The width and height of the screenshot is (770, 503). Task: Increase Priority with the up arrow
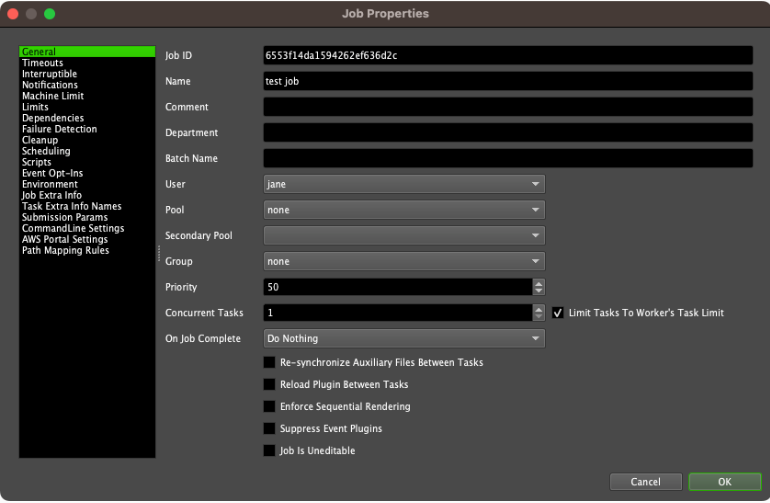[x=539, y=283]
